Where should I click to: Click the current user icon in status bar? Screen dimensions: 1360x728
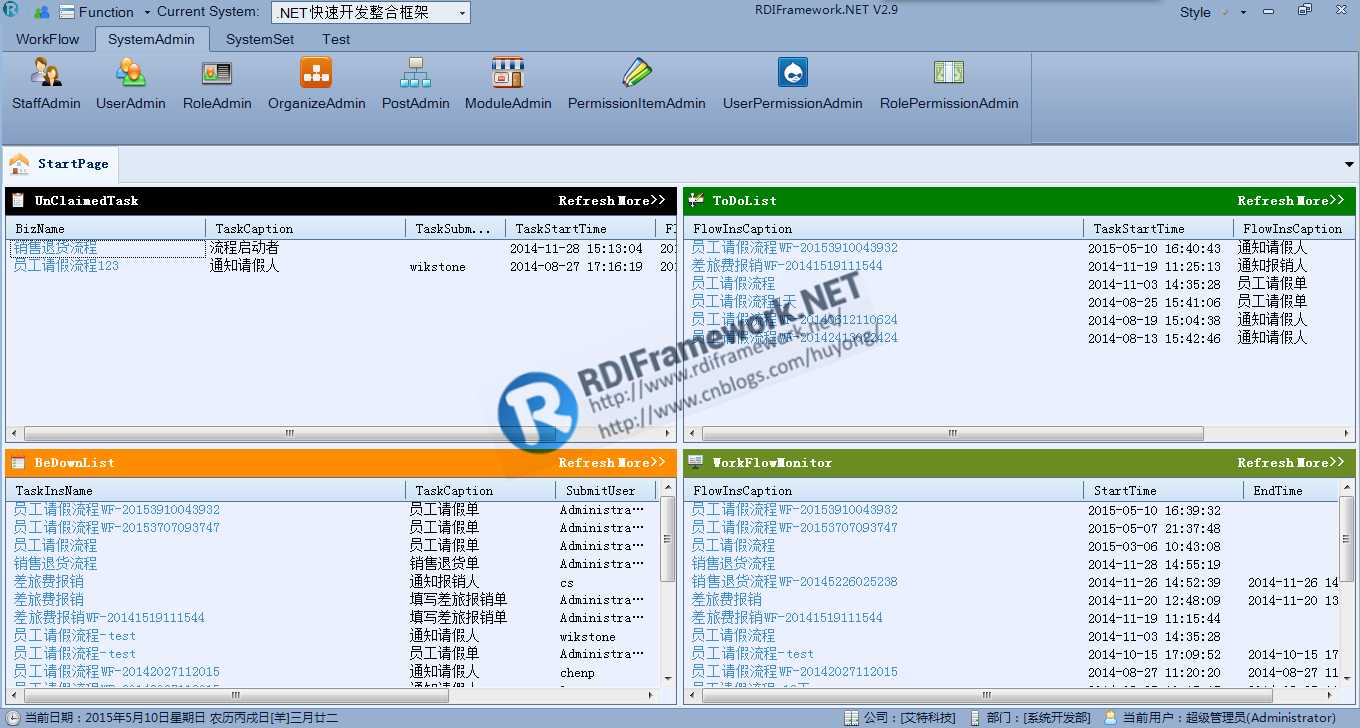[1110, 718]
